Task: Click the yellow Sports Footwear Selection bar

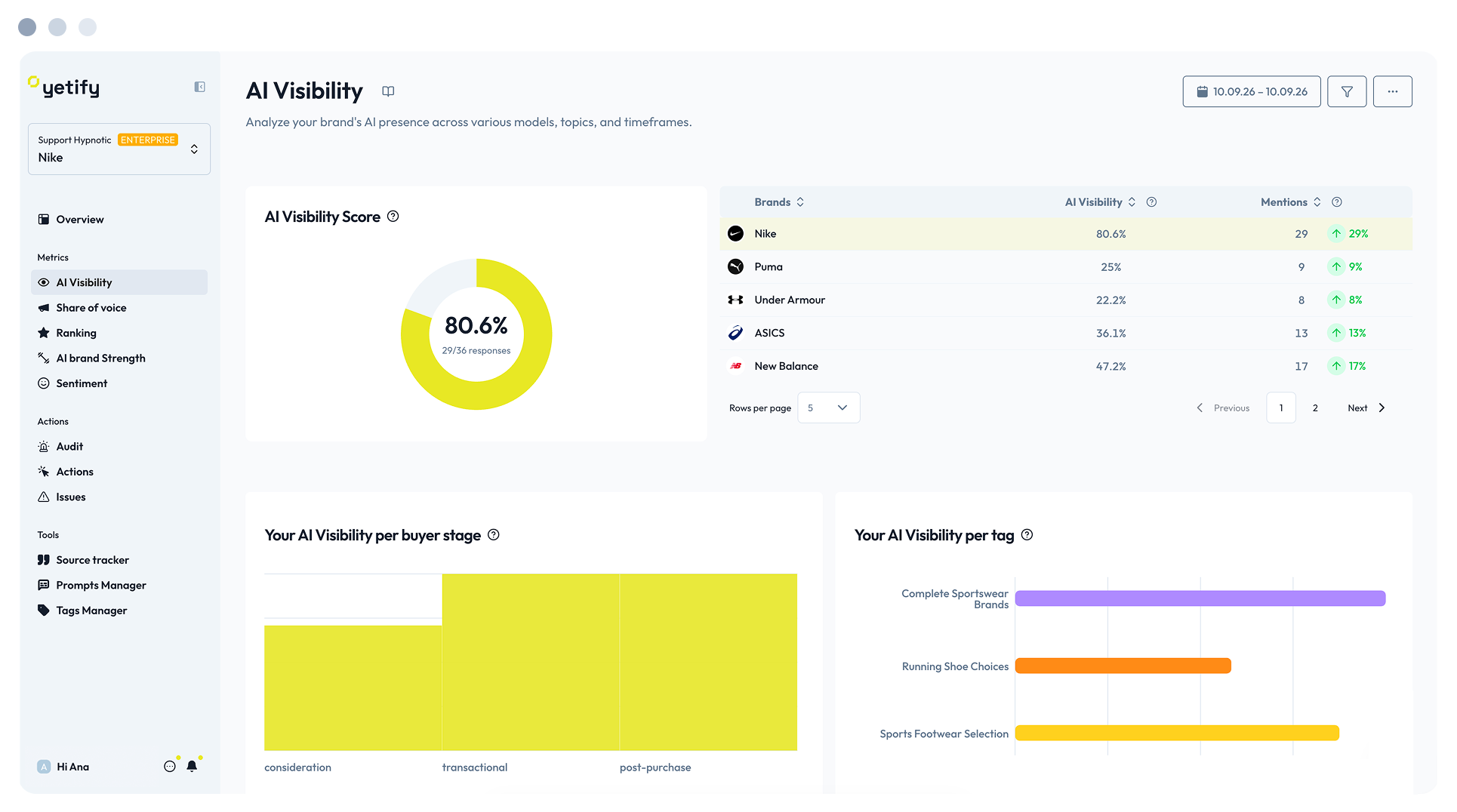Action: point(1177,733)
